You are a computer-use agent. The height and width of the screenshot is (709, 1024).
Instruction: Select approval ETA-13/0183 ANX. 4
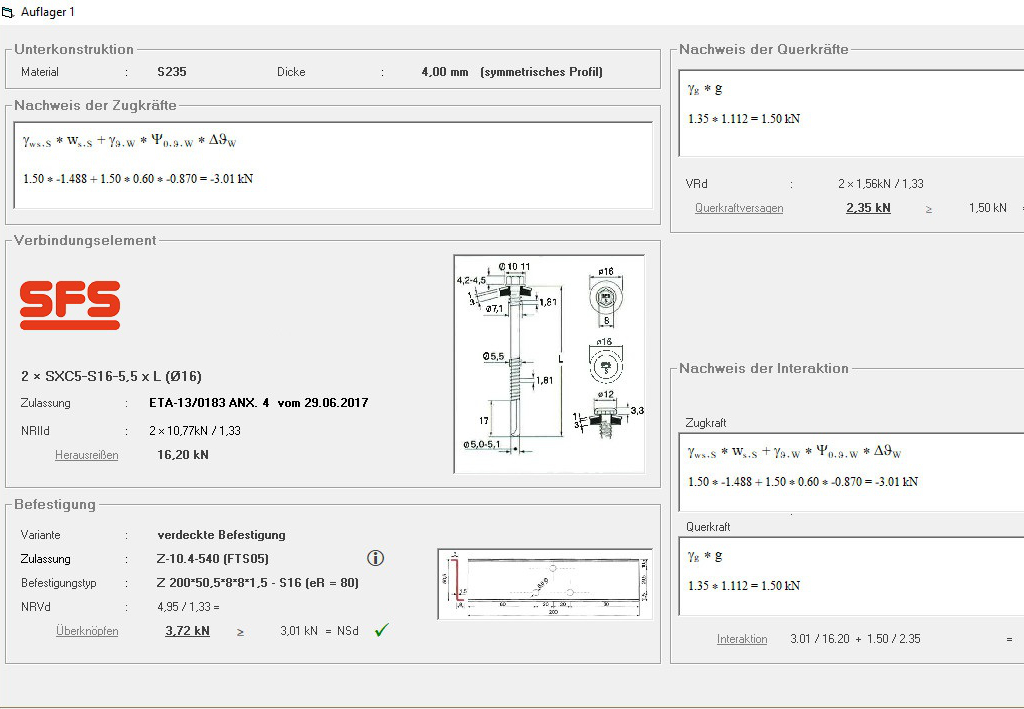(x=209, y=403)
